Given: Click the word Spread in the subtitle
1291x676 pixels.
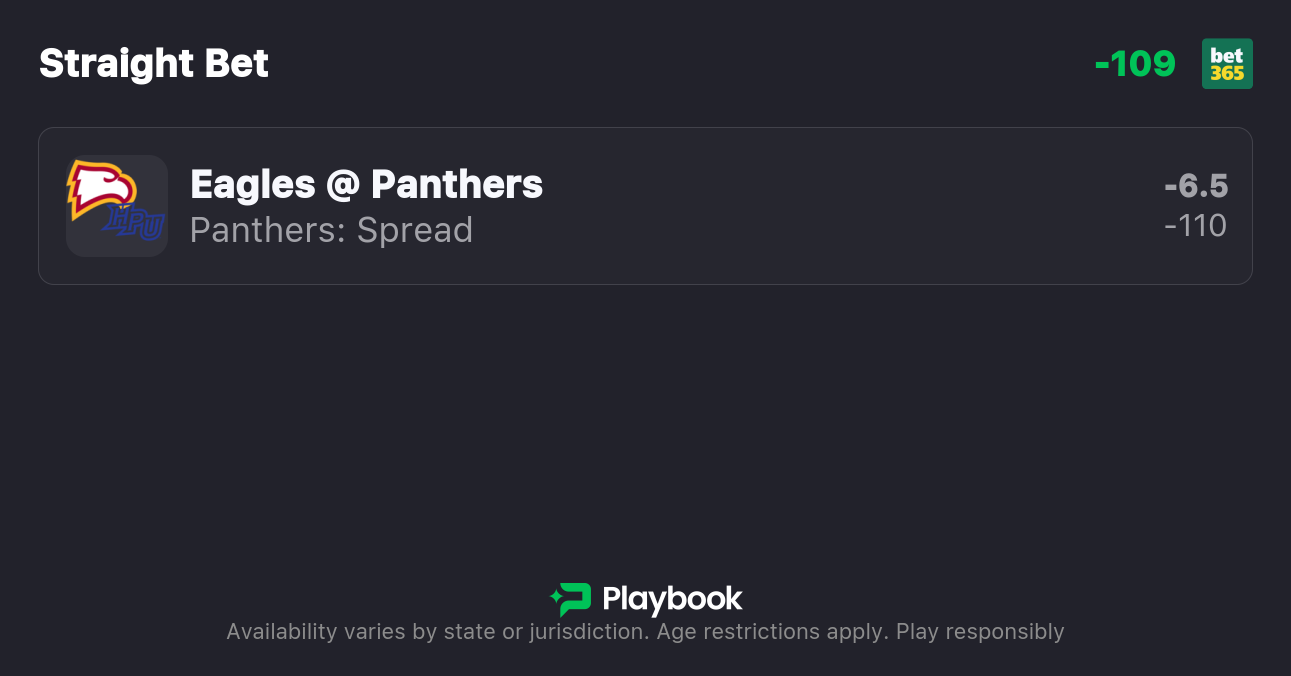Looking at the screenshot, I should 415,230.
